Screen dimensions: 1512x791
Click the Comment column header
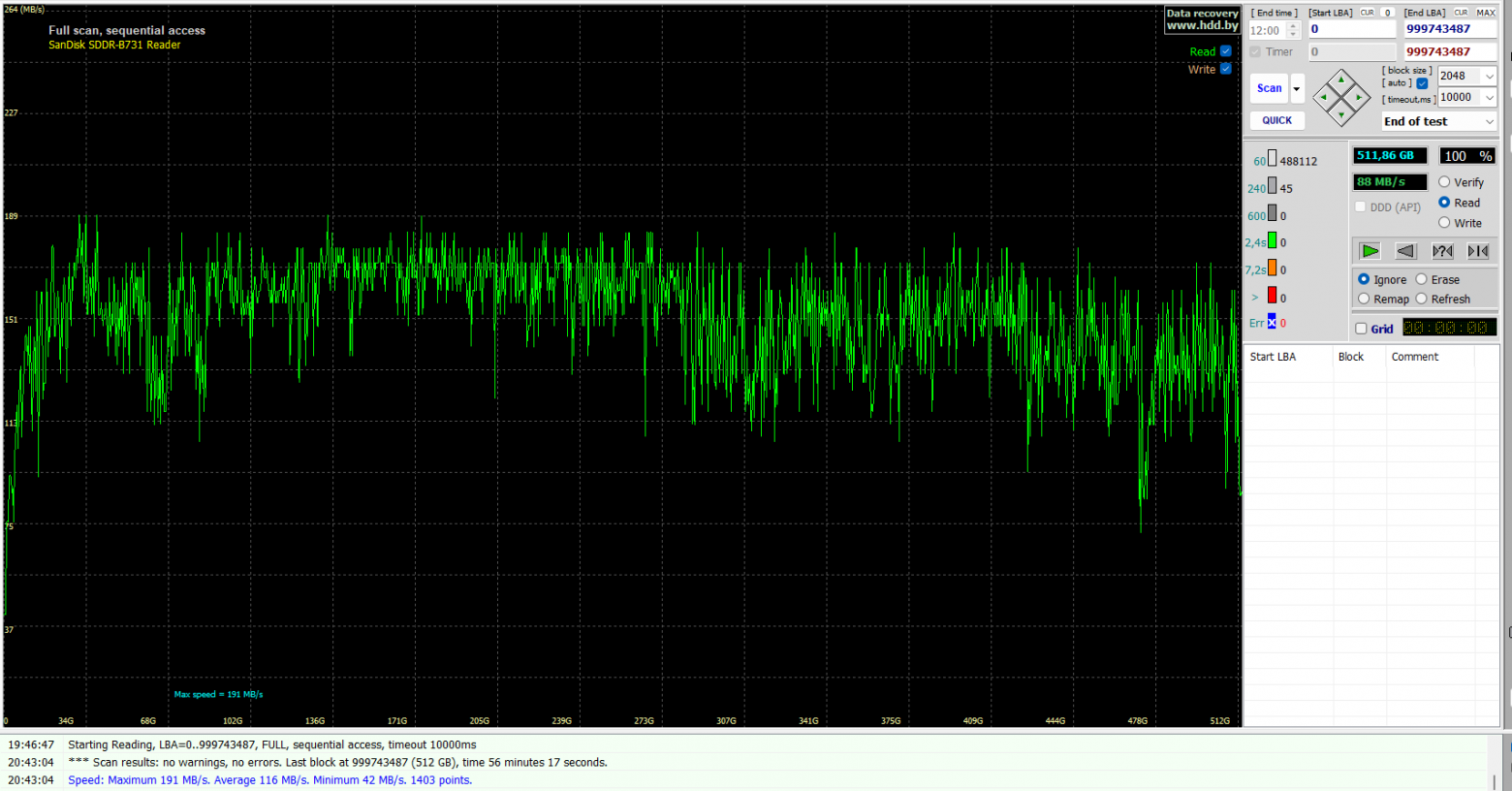pyautogui.click(x=1415, y=357)
